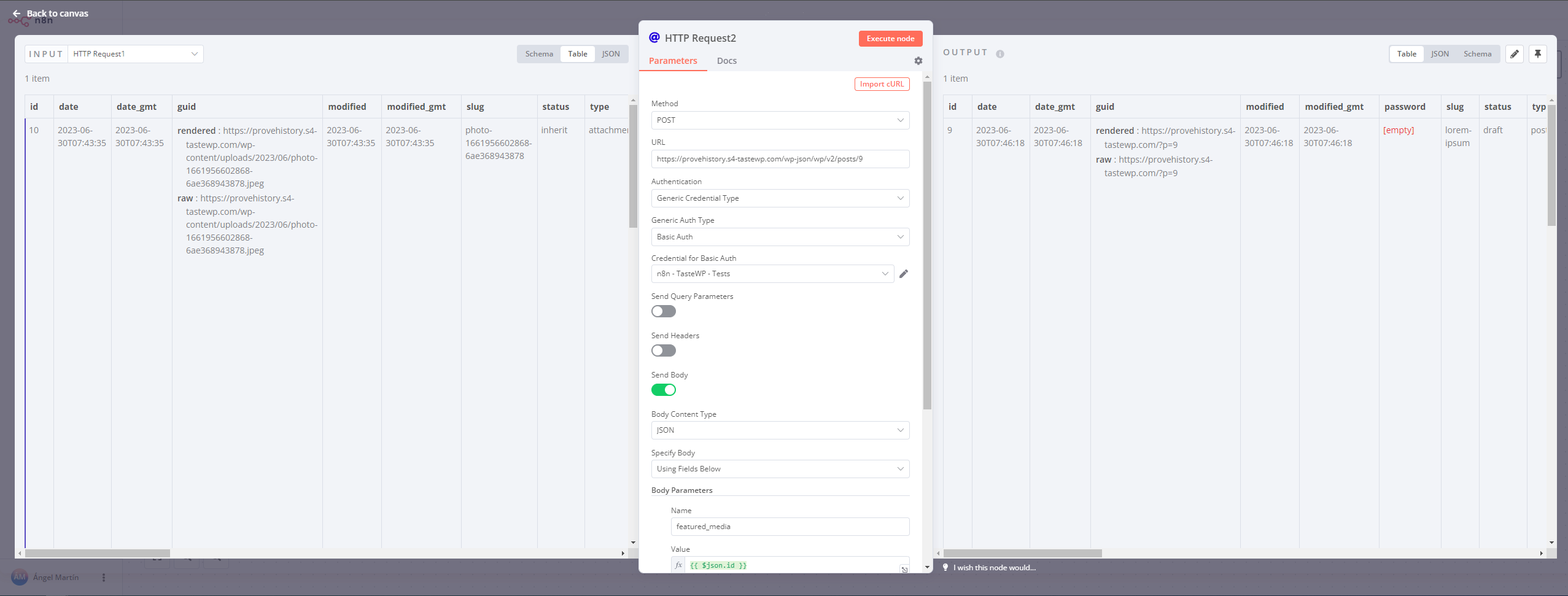This screenshot has width=1568, height=596.
Task: Switch output view to Table
Action: point(1407,54)
